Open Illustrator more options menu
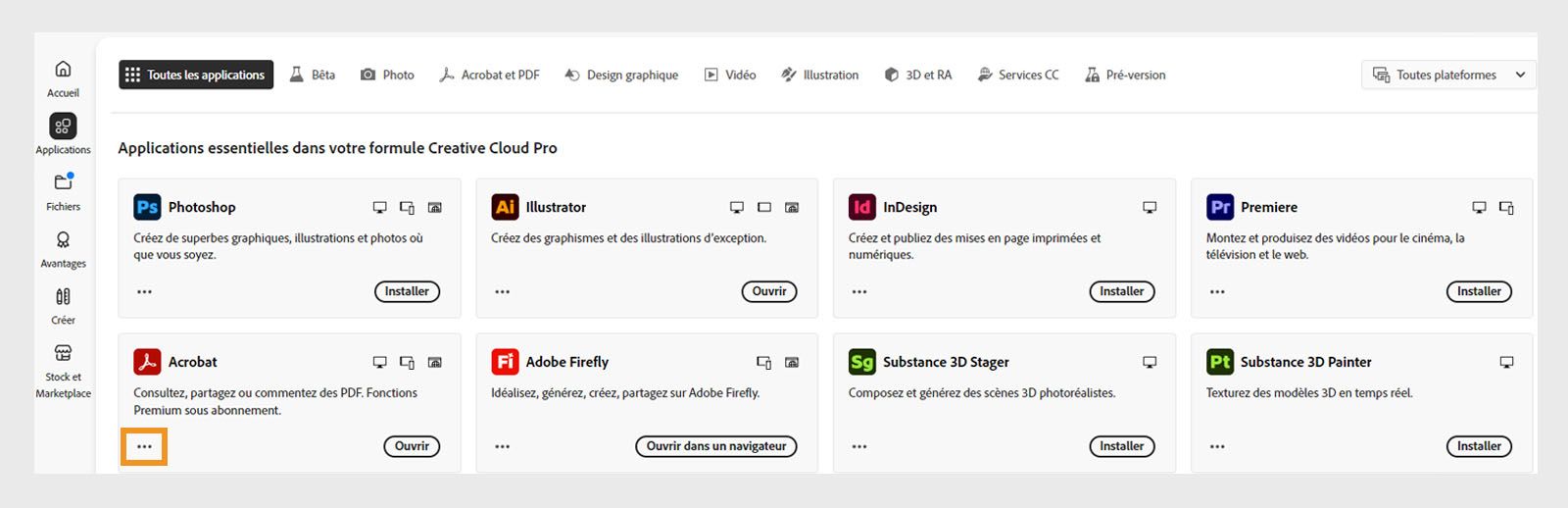This screenshot has width=1568, height=508. (503, 291)
